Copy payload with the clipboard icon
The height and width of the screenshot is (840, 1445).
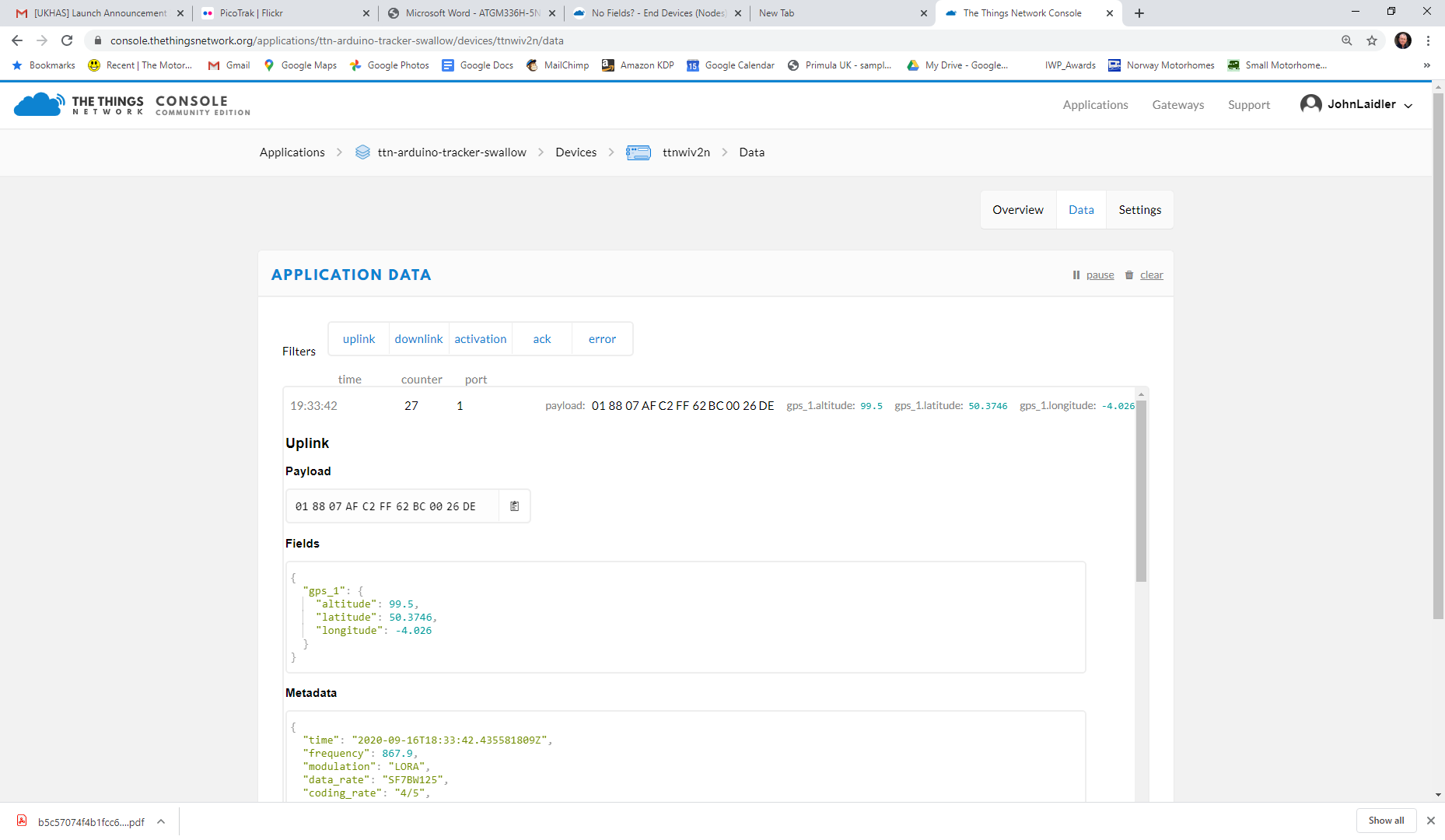pyautogui.click(x=514, y=506)
